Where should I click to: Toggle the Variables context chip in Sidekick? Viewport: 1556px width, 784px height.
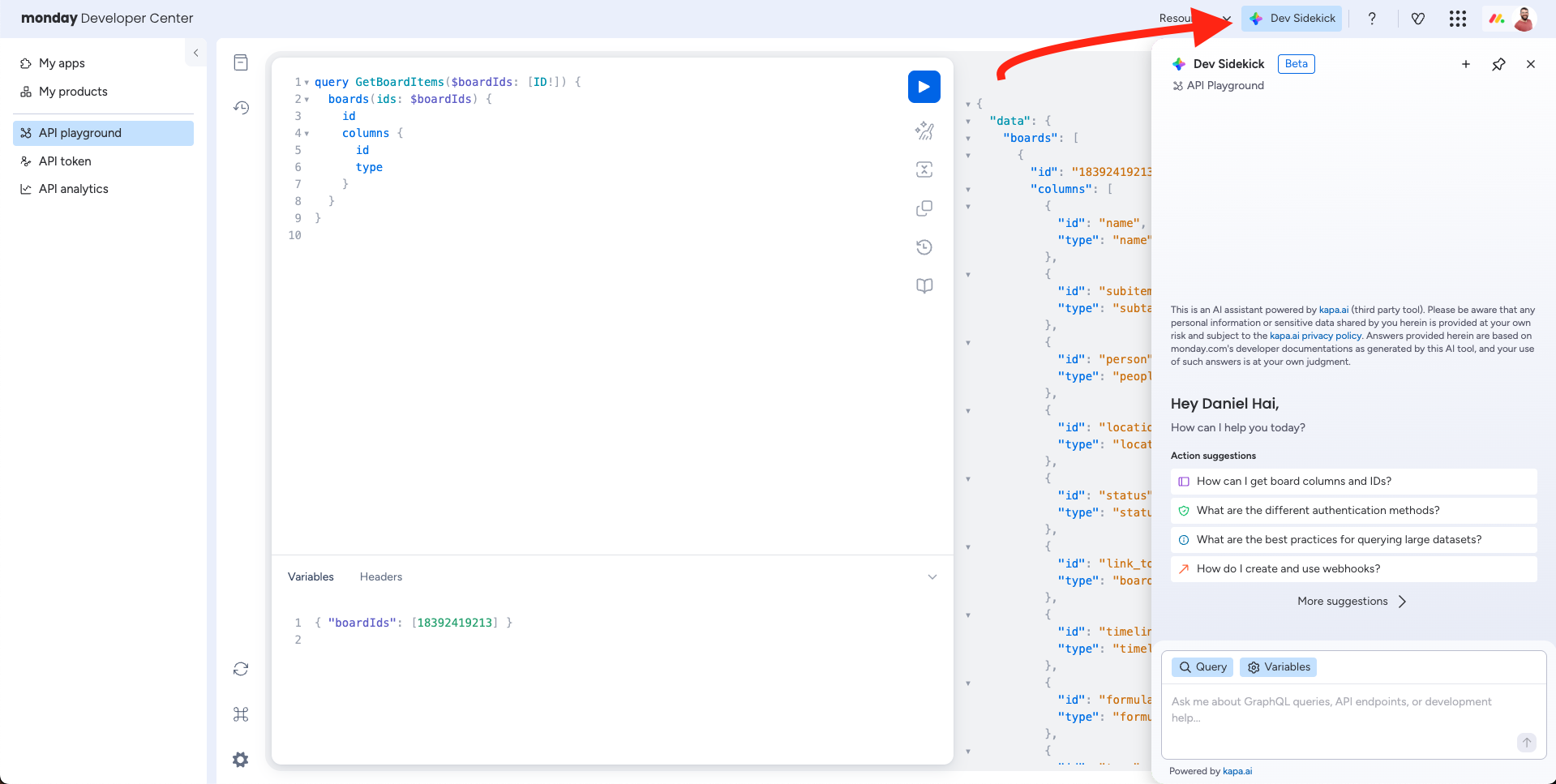click(1279, 667)
